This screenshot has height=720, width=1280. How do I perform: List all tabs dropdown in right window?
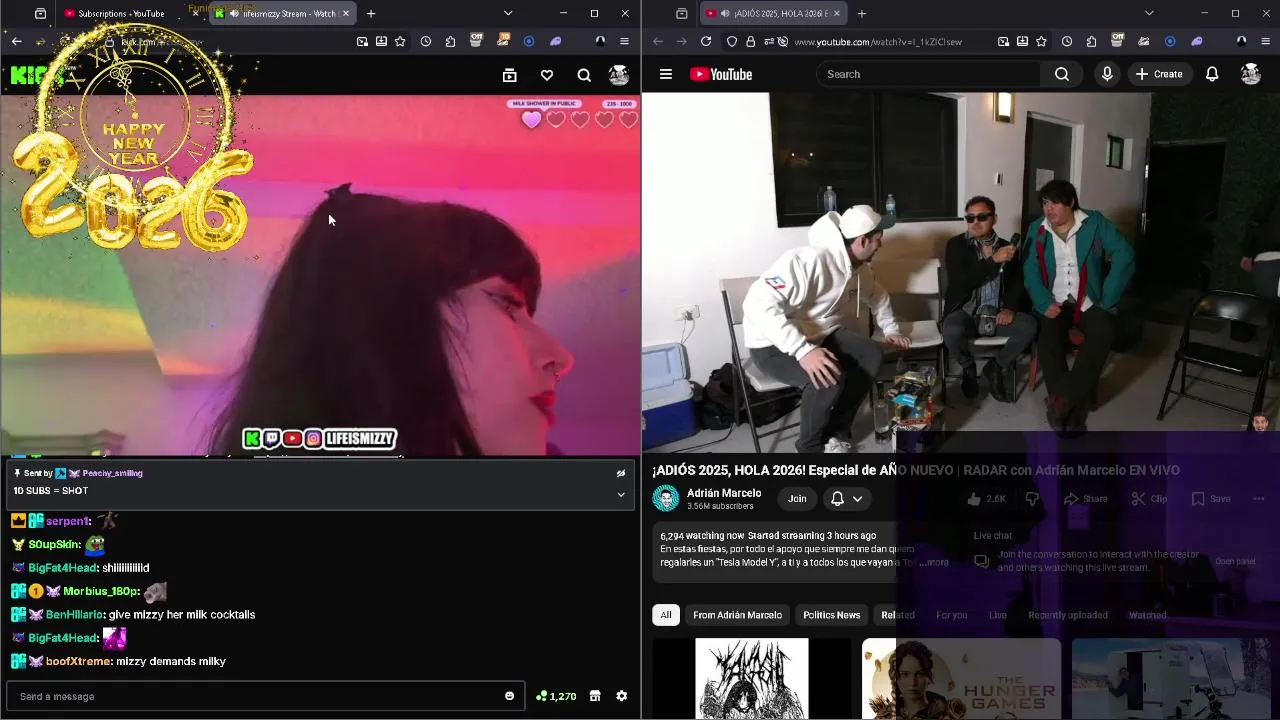(x=1149, y=14)
